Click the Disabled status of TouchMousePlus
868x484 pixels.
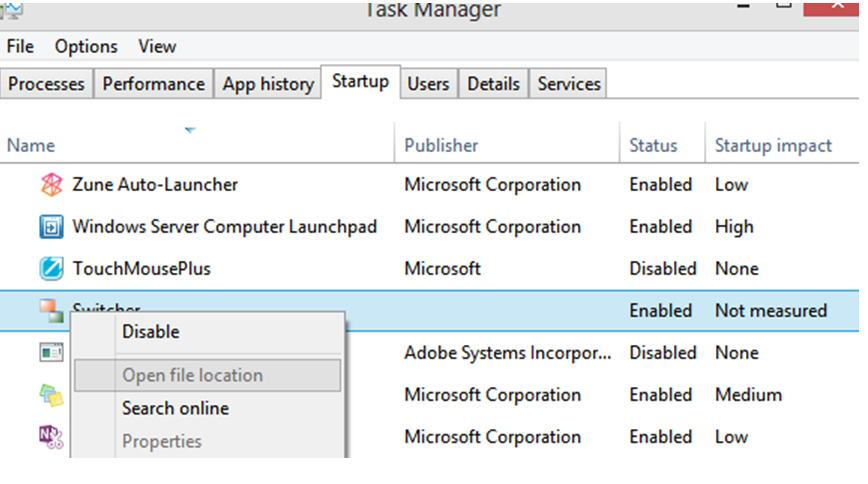click(663, 269)
